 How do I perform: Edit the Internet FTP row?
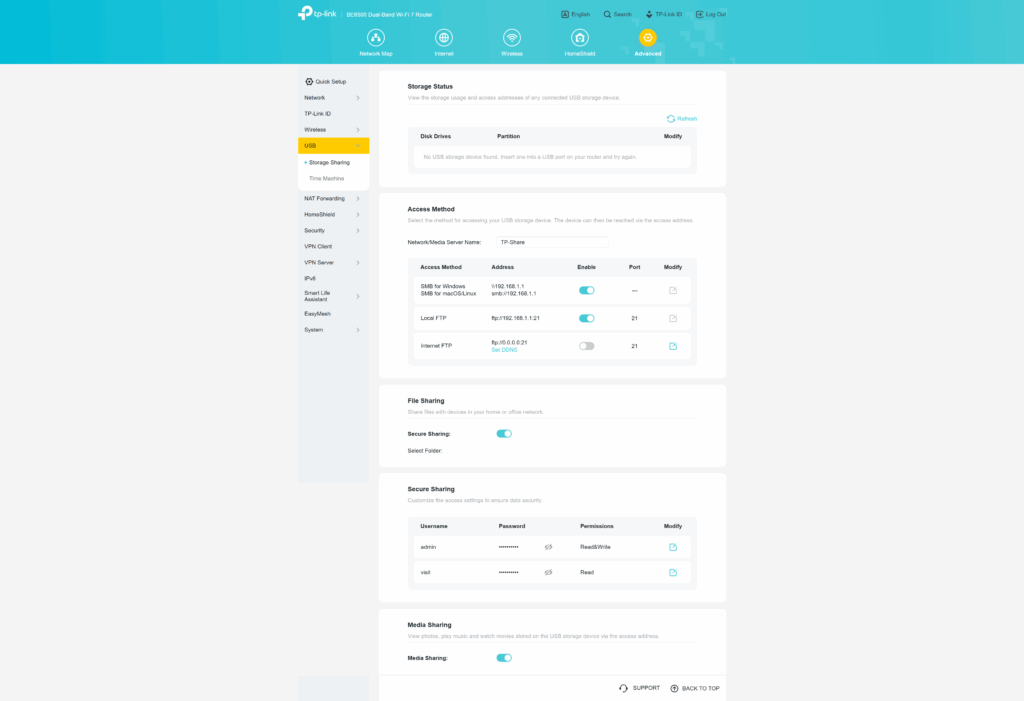(673, 346)
